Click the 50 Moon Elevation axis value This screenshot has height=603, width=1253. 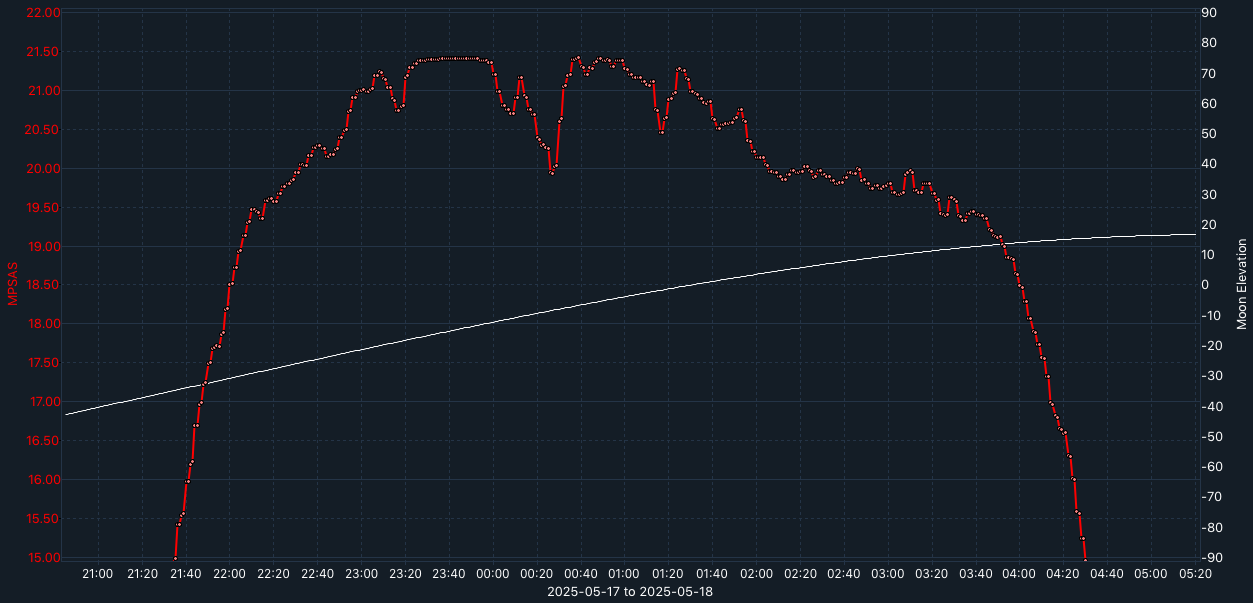click(x=1208, y=134)
